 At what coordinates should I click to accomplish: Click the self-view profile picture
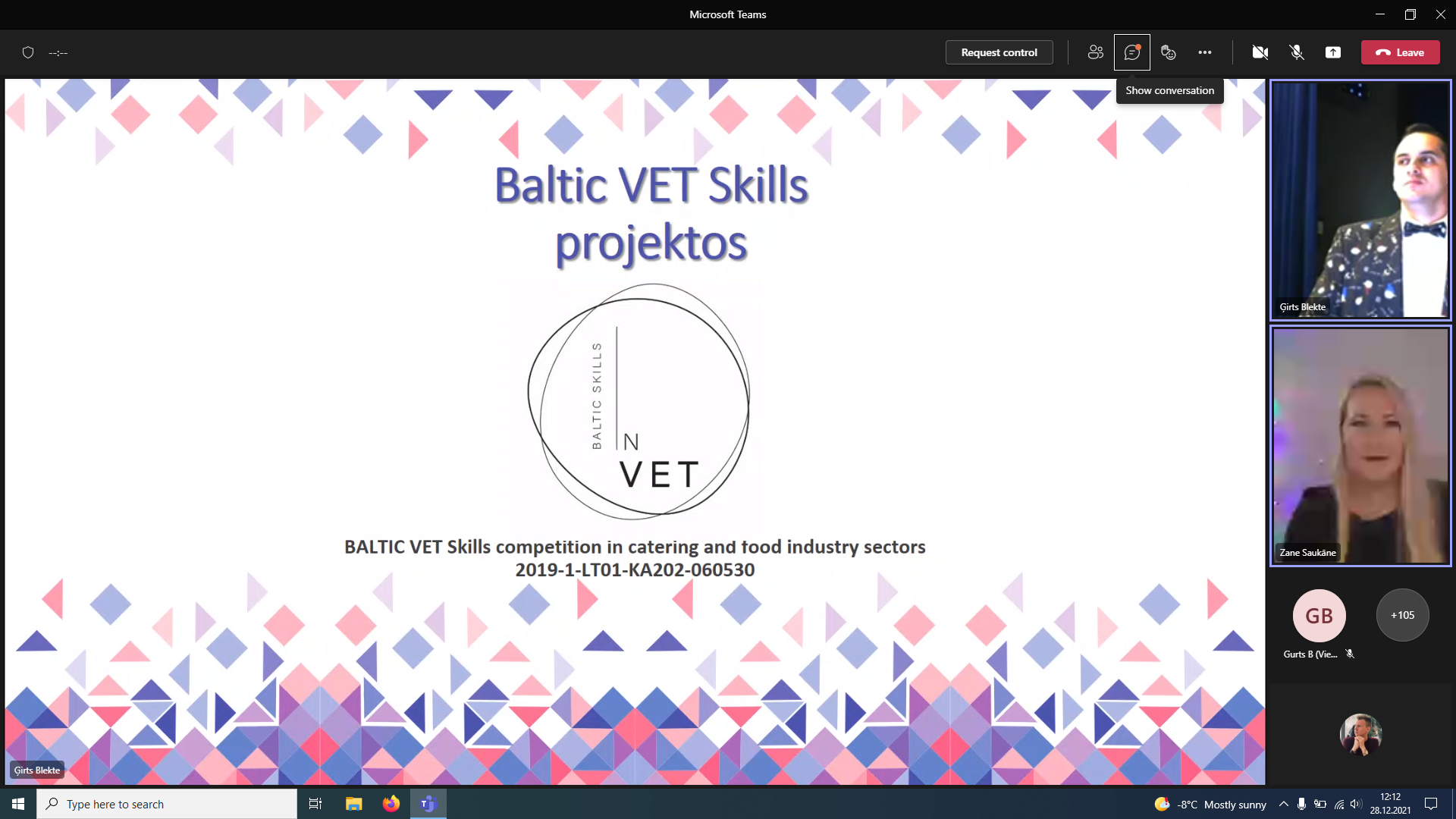click(1360, 734)
